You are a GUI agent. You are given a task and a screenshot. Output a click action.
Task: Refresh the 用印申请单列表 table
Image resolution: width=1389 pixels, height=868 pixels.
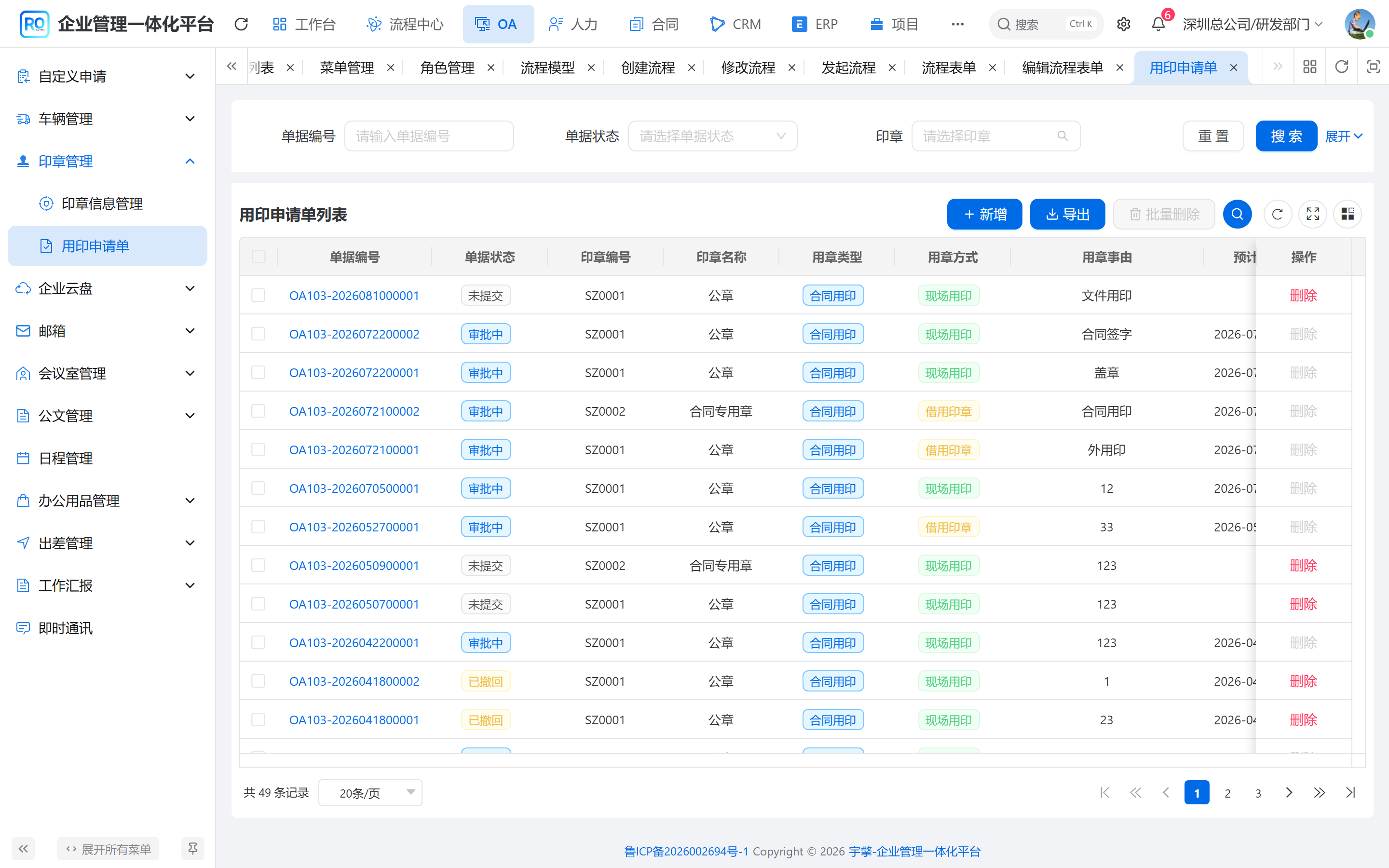click(1277, 214)
